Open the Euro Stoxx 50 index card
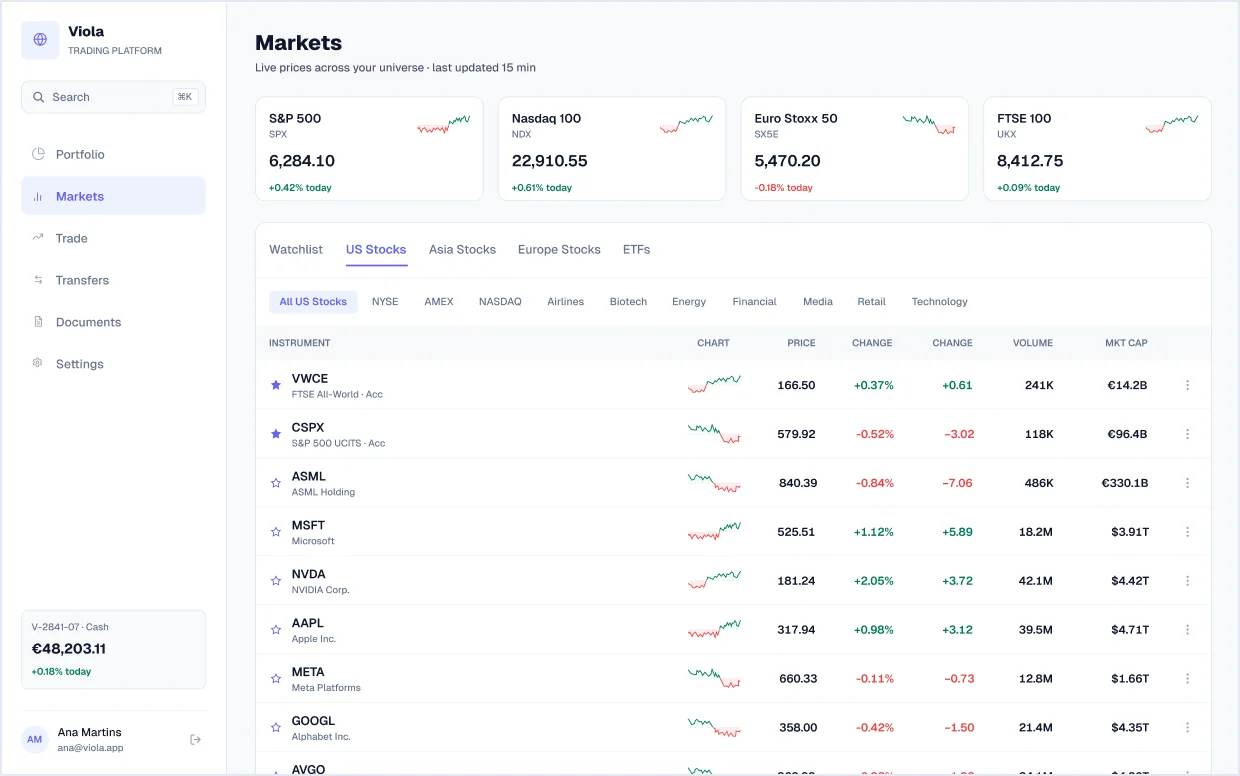This screenshot has width=1240, height=776. tap(855, 149)
